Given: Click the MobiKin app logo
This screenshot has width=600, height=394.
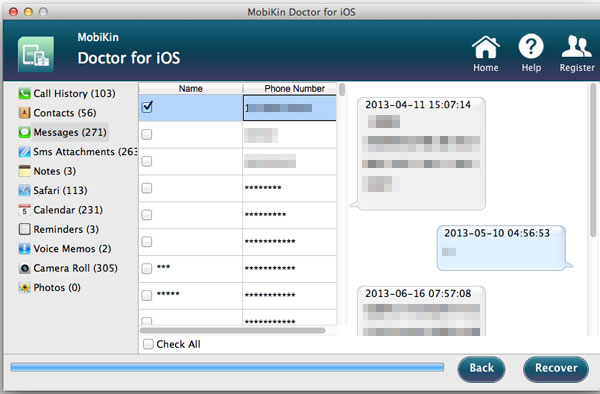Looking at the screenshot, I should pyautogui.click(x=36, y=54).
